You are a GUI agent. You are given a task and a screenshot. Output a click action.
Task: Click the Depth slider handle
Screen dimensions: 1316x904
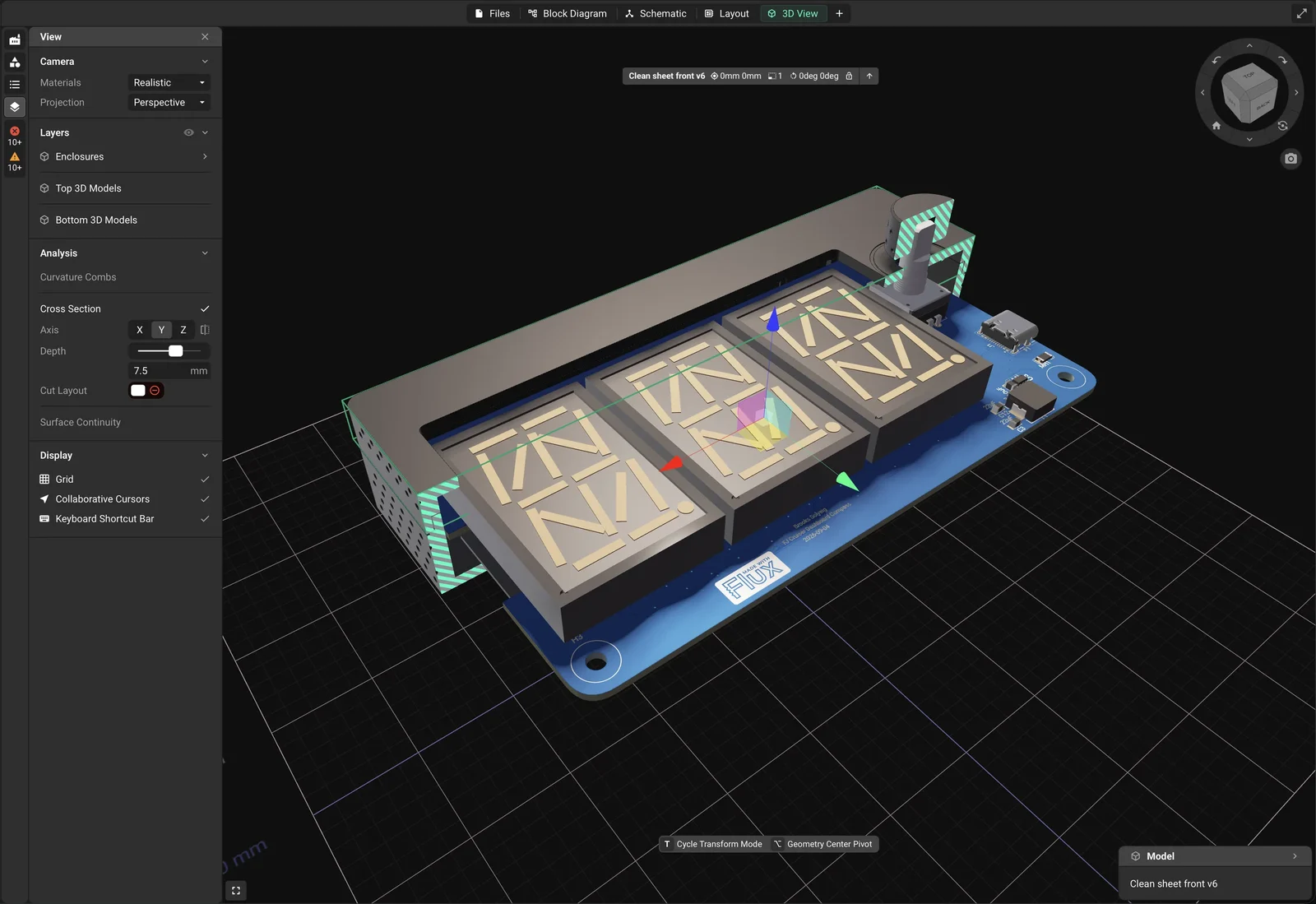point(176,351)
